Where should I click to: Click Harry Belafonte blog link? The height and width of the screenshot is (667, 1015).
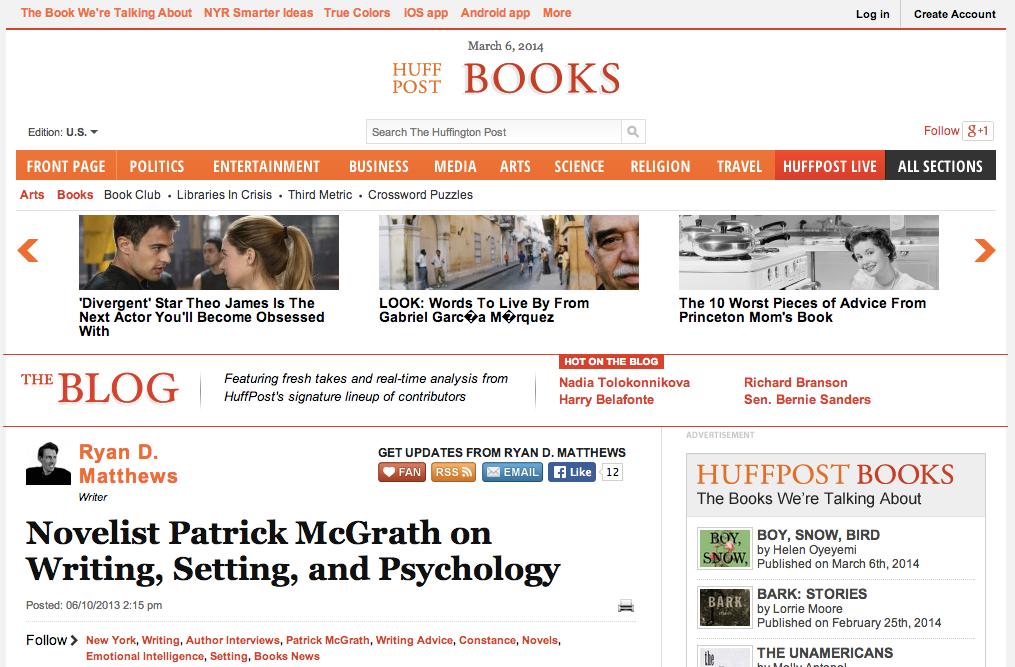click(607, 400)
